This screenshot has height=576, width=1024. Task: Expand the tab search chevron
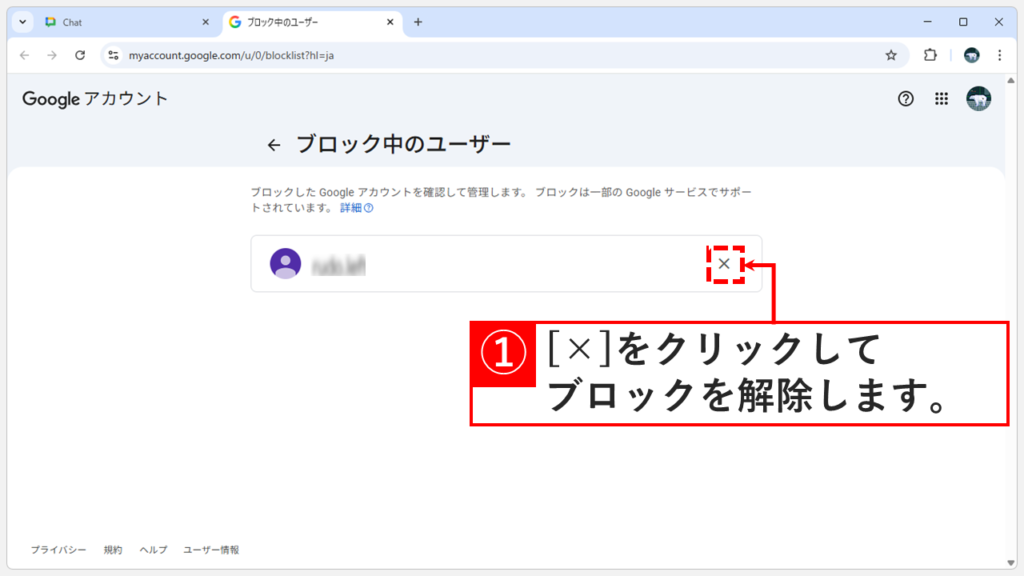20,21
